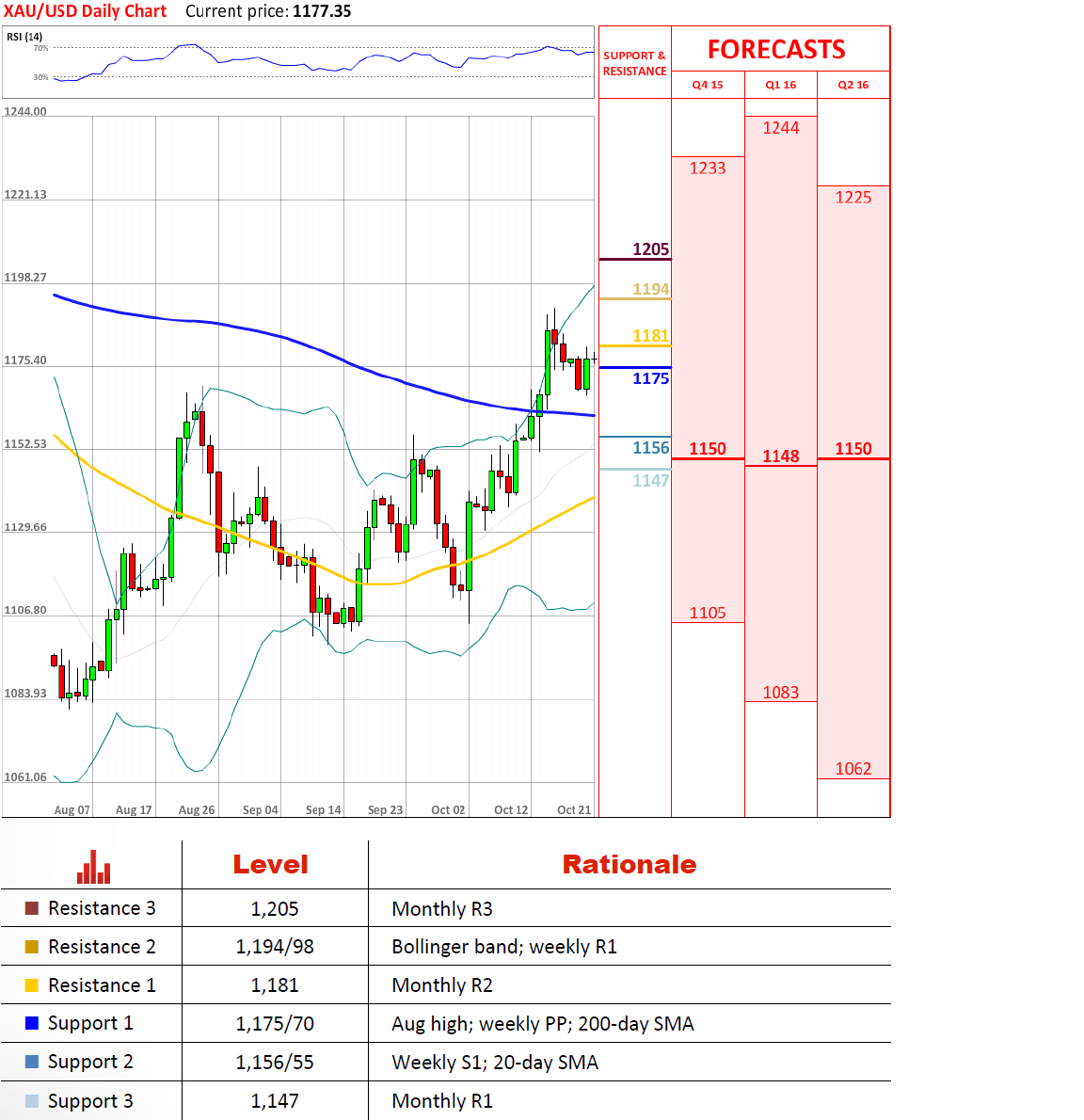Click the 1205 resistance level label
This screenshot has height=1120, width=1084.
(x=650, y=249)
